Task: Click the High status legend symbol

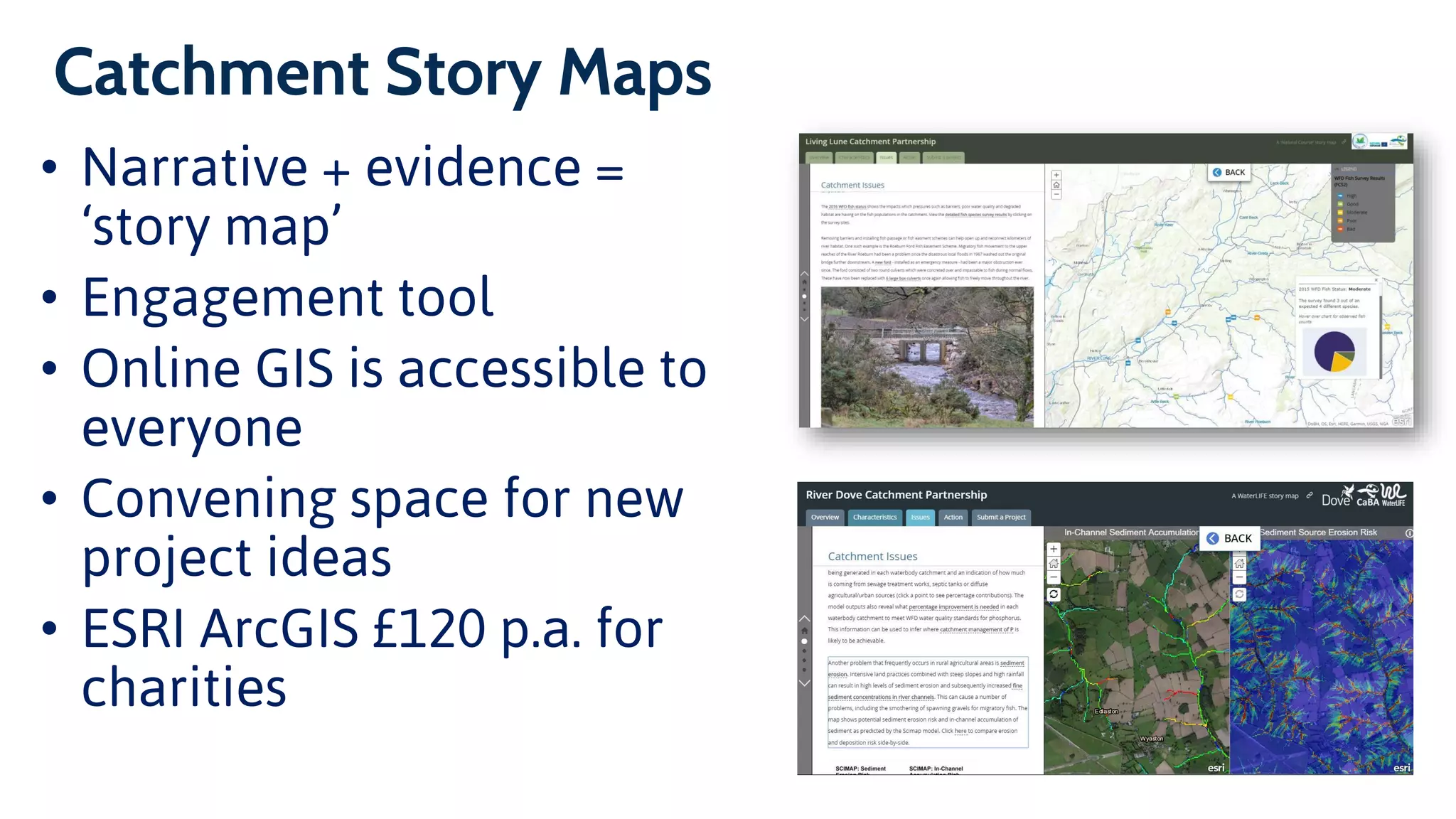Action: pos(1340,196)
